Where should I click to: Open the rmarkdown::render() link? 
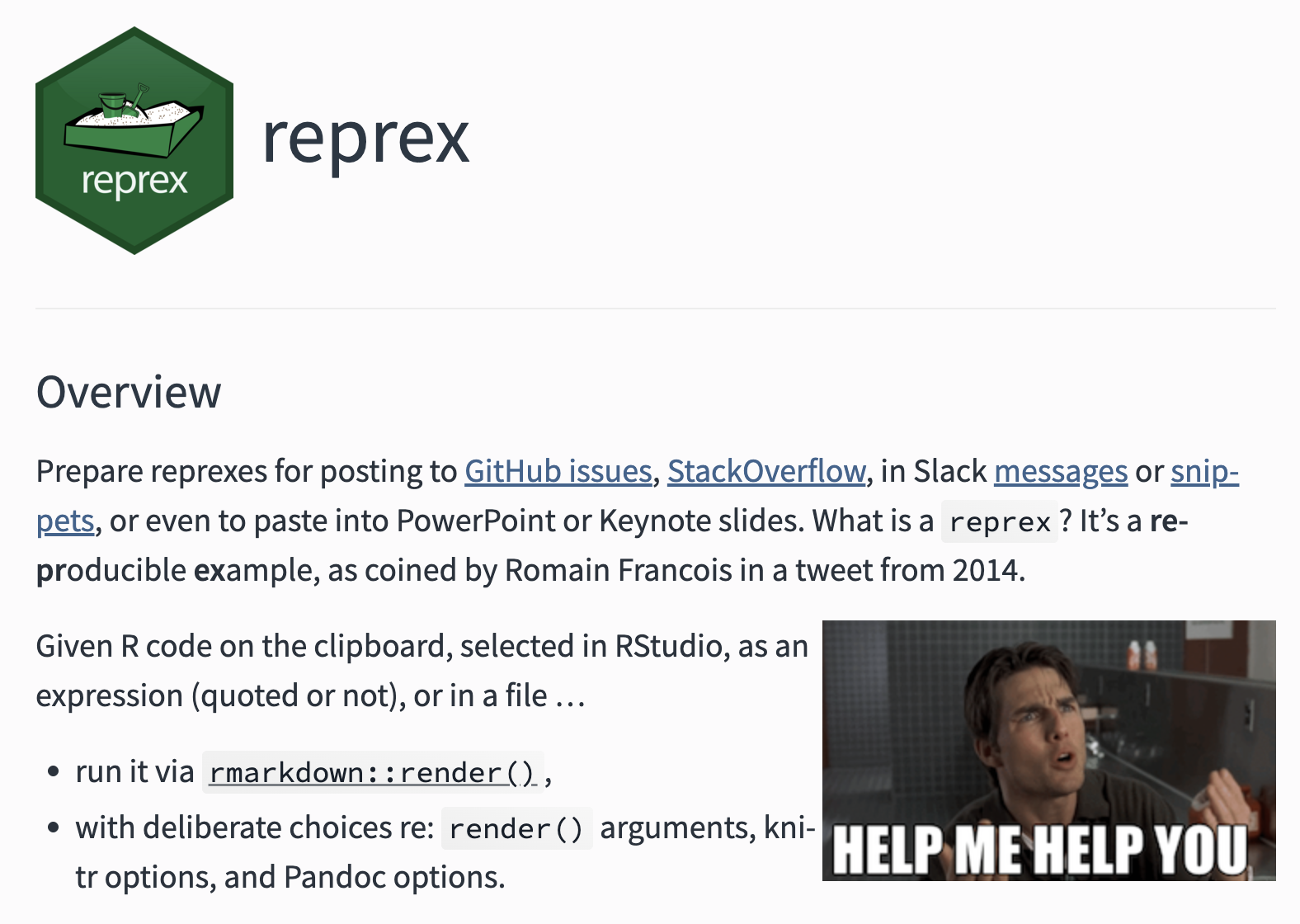[x=372, y=773]
